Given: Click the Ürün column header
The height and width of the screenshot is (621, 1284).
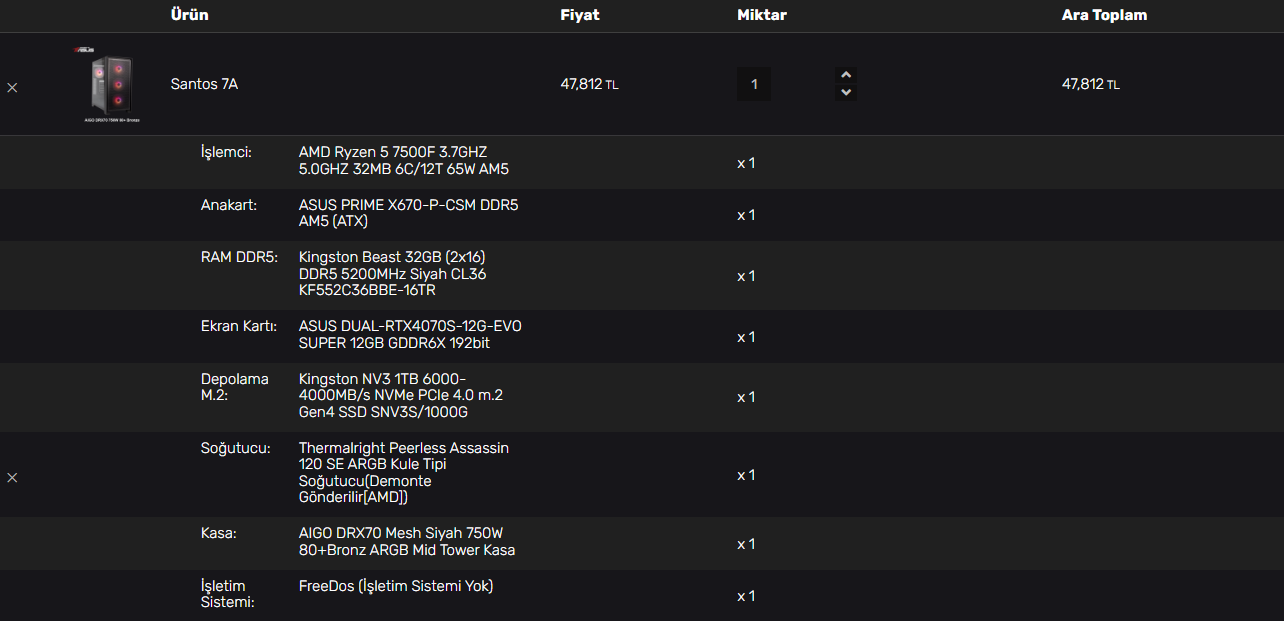Looking at the screenshot, I should point(189,15).
